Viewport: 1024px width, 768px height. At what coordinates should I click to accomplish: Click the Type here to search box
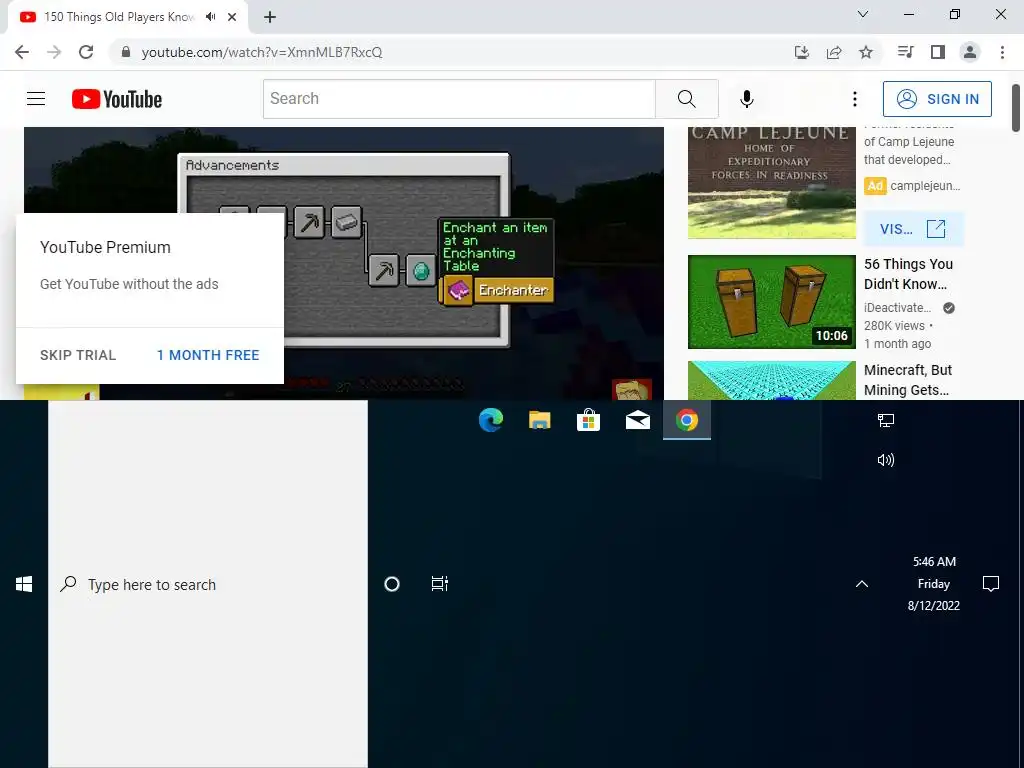(208, 584)
